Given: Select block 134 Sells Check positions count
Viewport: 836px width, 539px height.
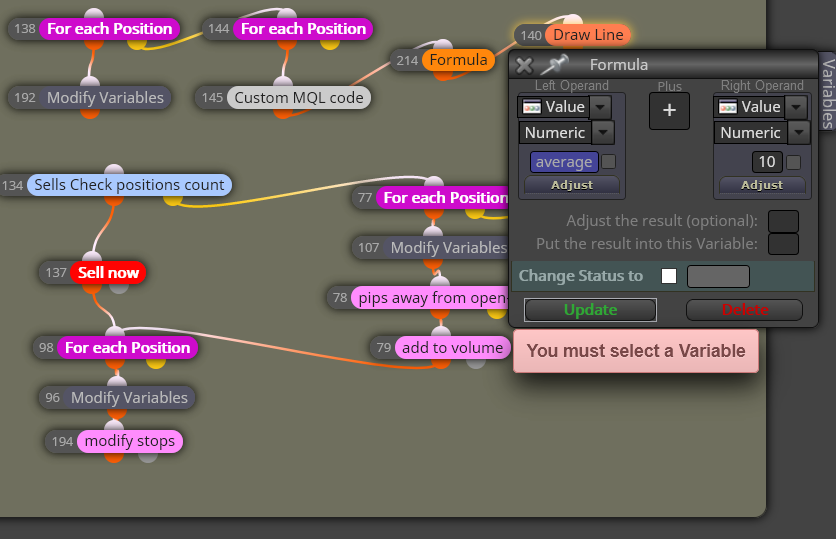Looking at the screenshot, I should 129,185.
